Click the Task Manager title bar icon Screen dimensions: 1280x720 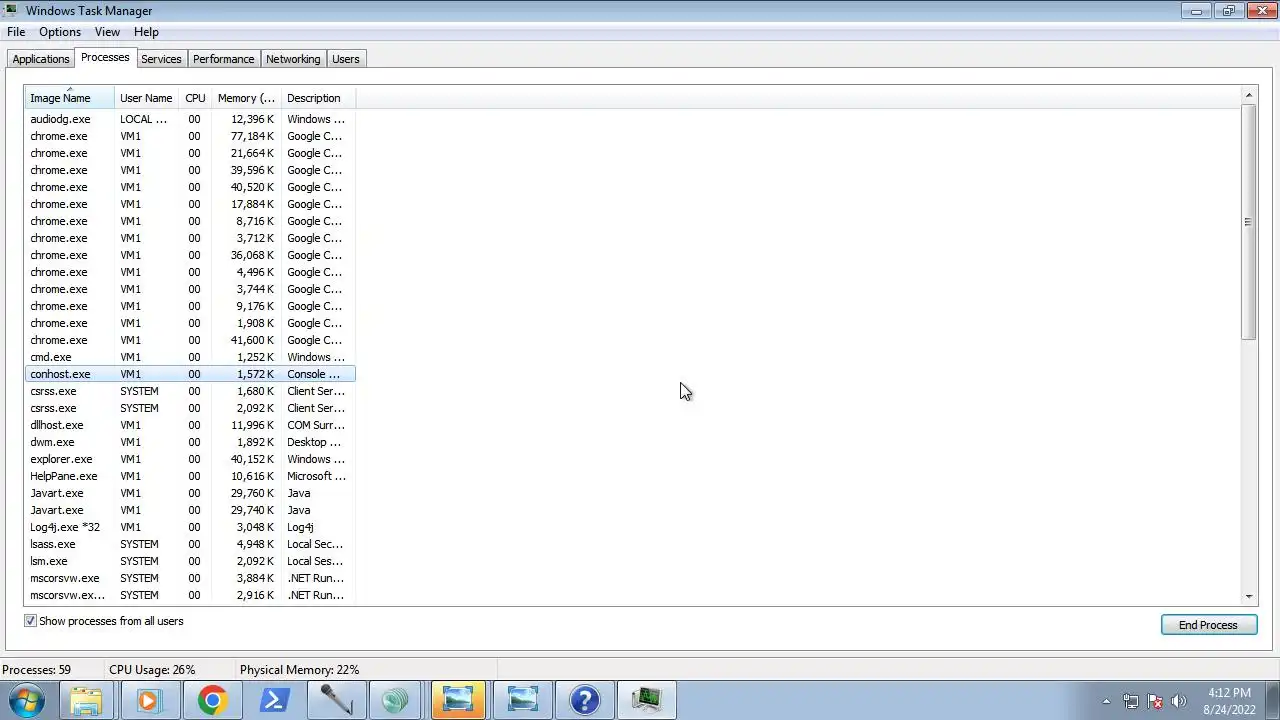tap(10, 11)
